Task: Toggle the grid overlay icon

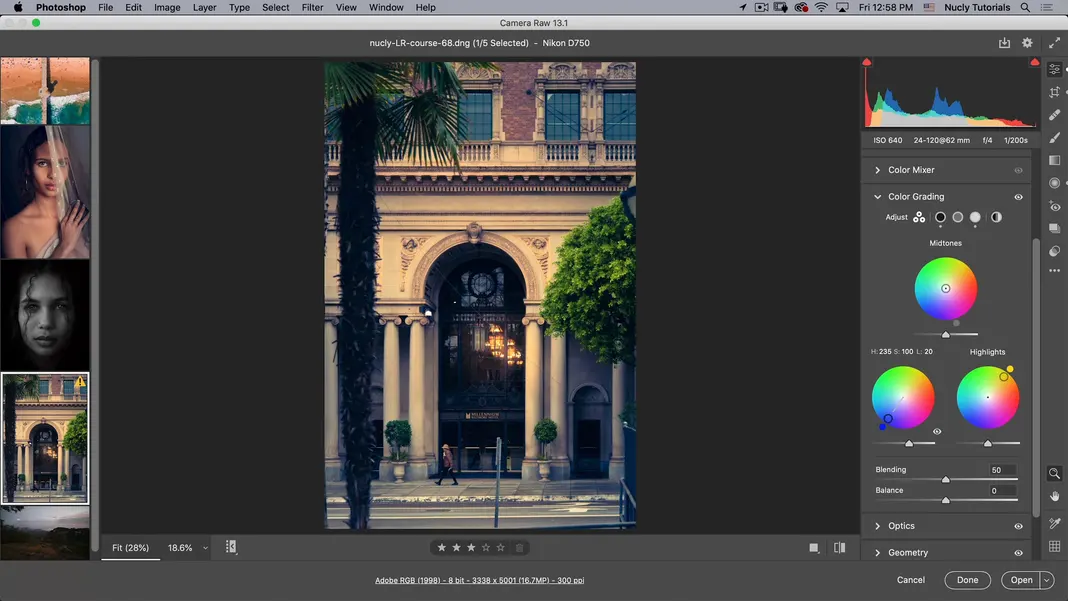Action: pos(1054,546)
